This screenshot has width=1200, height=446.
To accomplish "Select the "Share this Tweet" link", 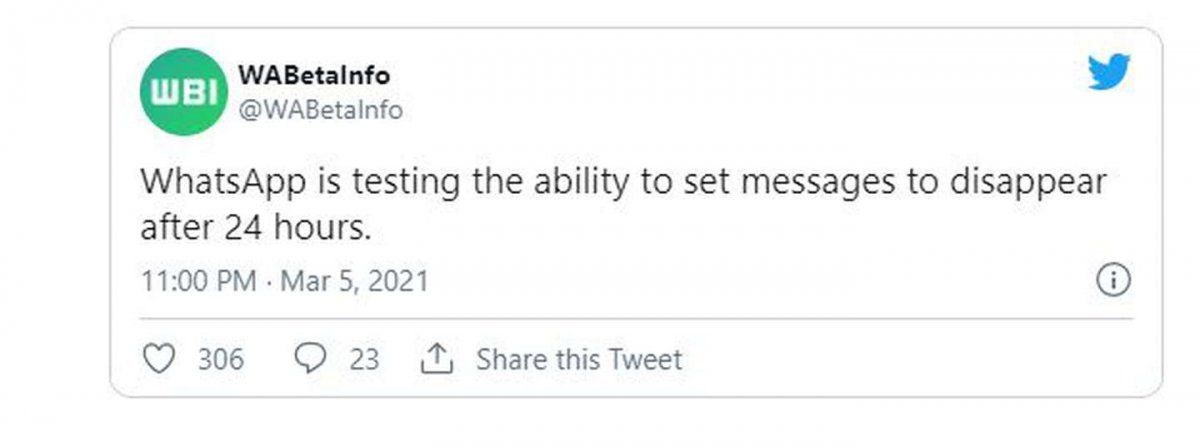I will click(578, 359).
